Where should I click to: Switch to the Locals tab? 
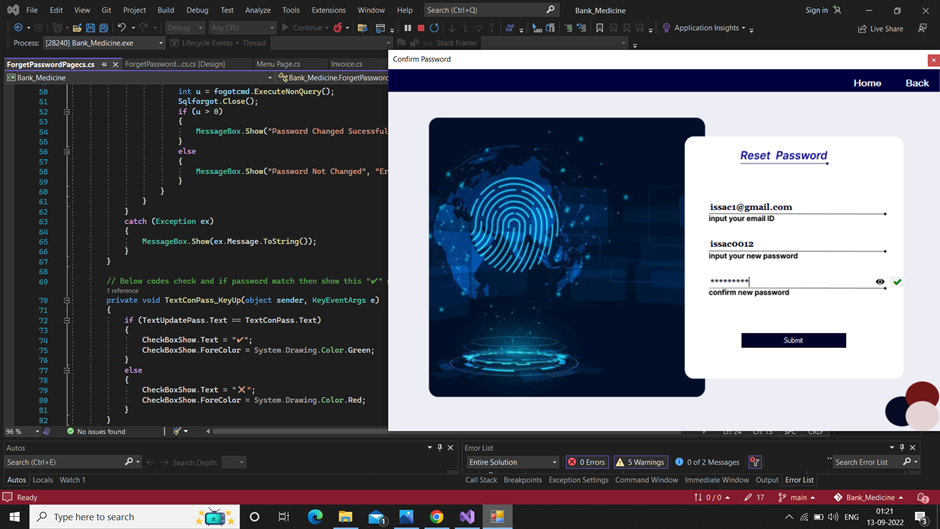[43, 480]
